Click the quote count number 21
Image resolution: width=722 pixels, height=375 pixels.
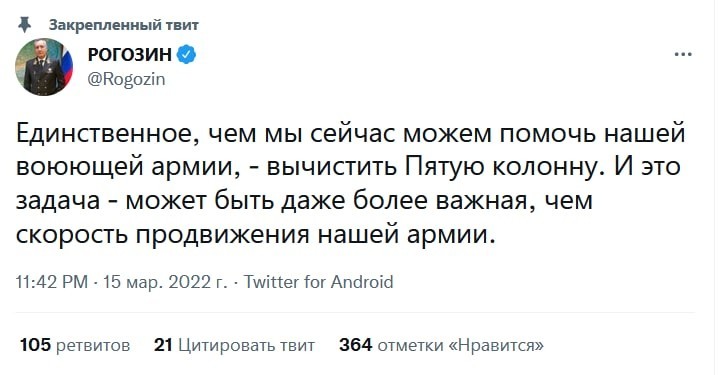(163, 345)
